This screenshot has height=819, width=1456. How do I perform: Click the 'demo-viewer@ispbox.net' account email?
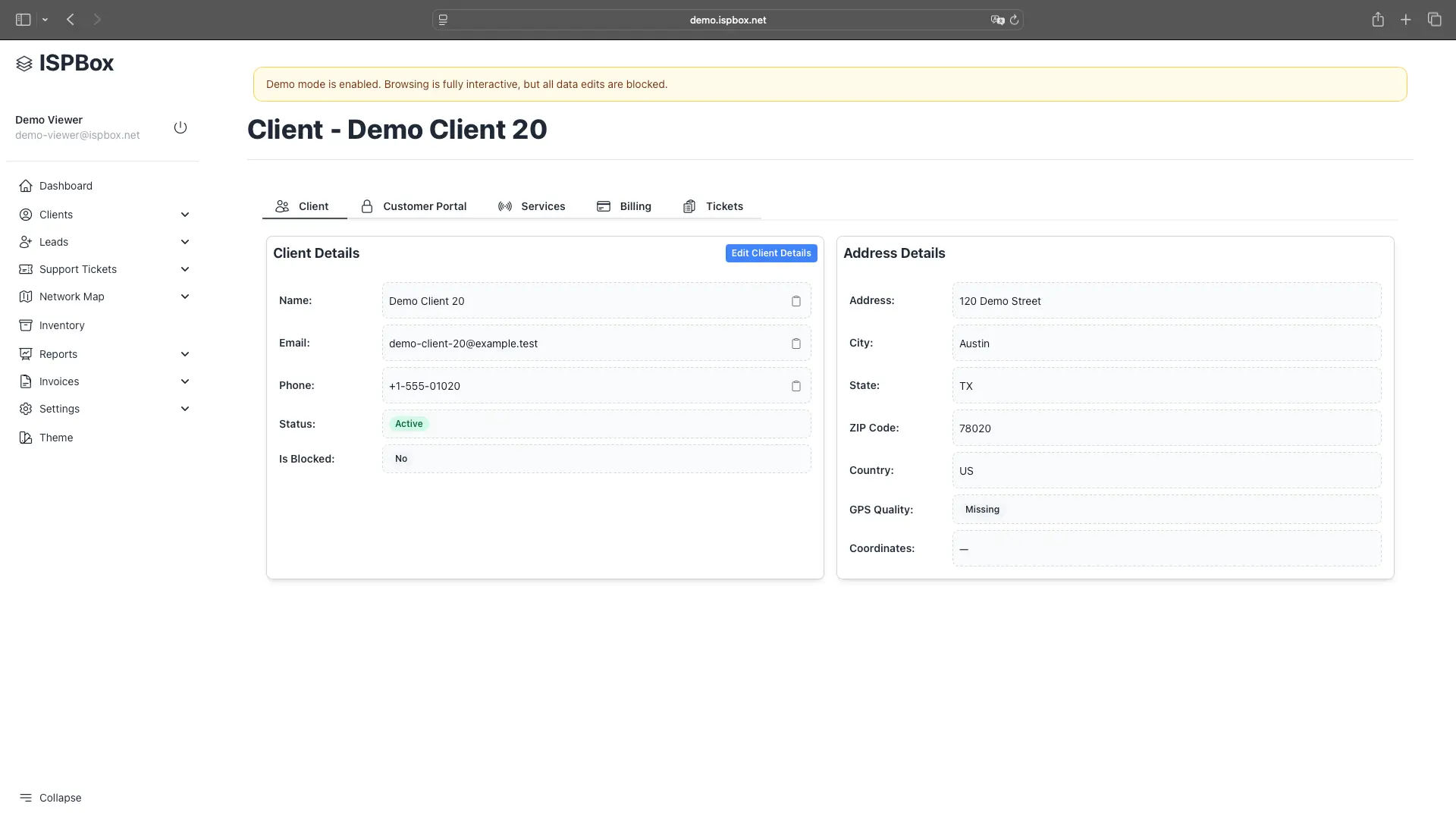77,135
